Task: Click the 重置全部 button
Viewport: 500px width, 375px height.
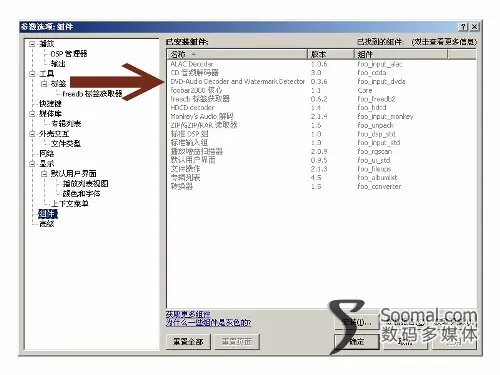Action: click(x=188, y=342)
